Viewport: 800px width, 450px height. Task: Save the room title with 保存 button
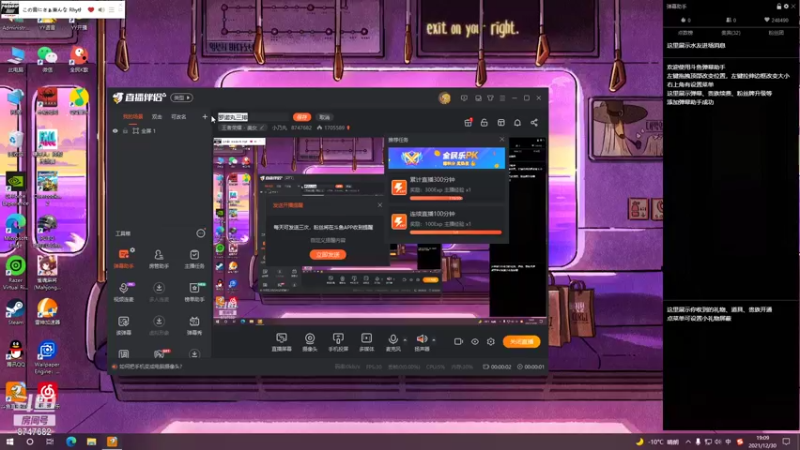[x=302, y=117]
